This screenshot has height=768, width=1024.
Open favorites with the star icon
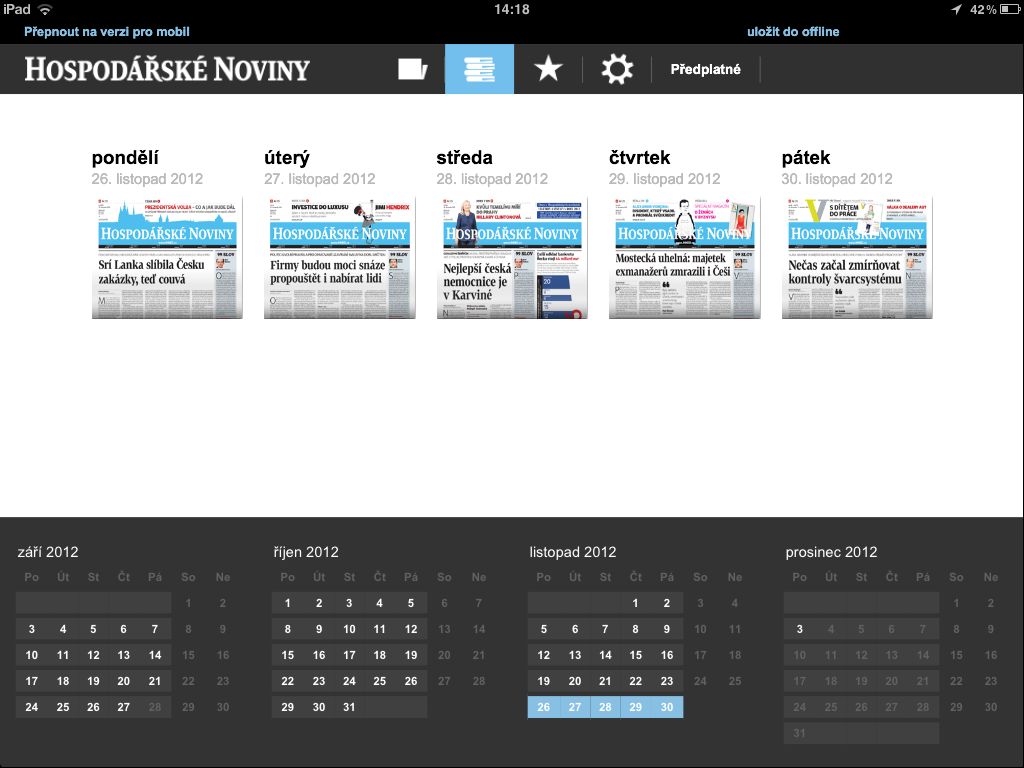[548, 69]
